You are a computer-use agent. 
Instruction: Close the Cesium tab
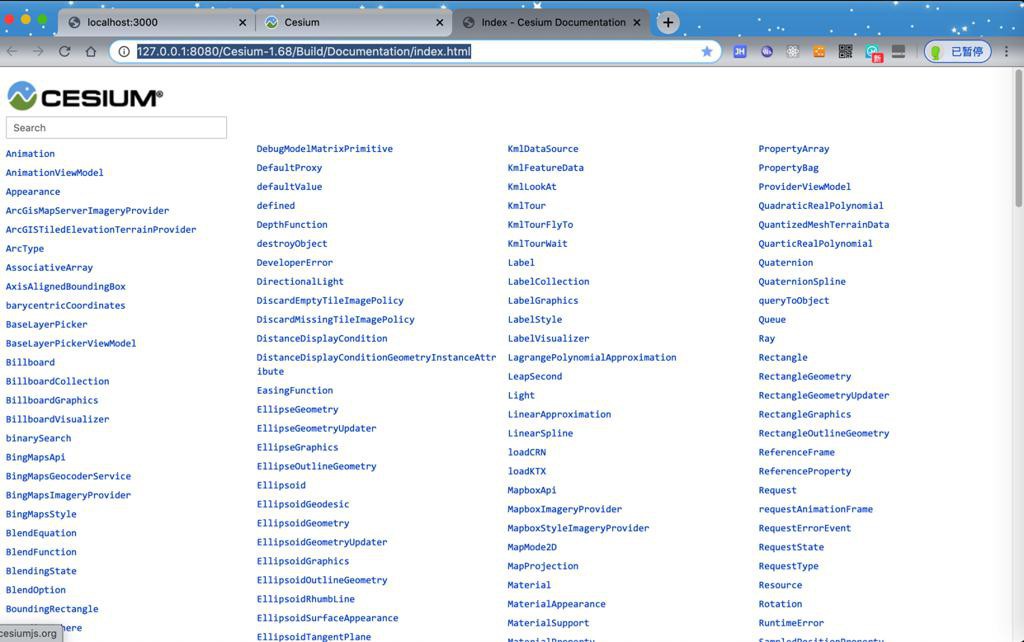point(440,22)
